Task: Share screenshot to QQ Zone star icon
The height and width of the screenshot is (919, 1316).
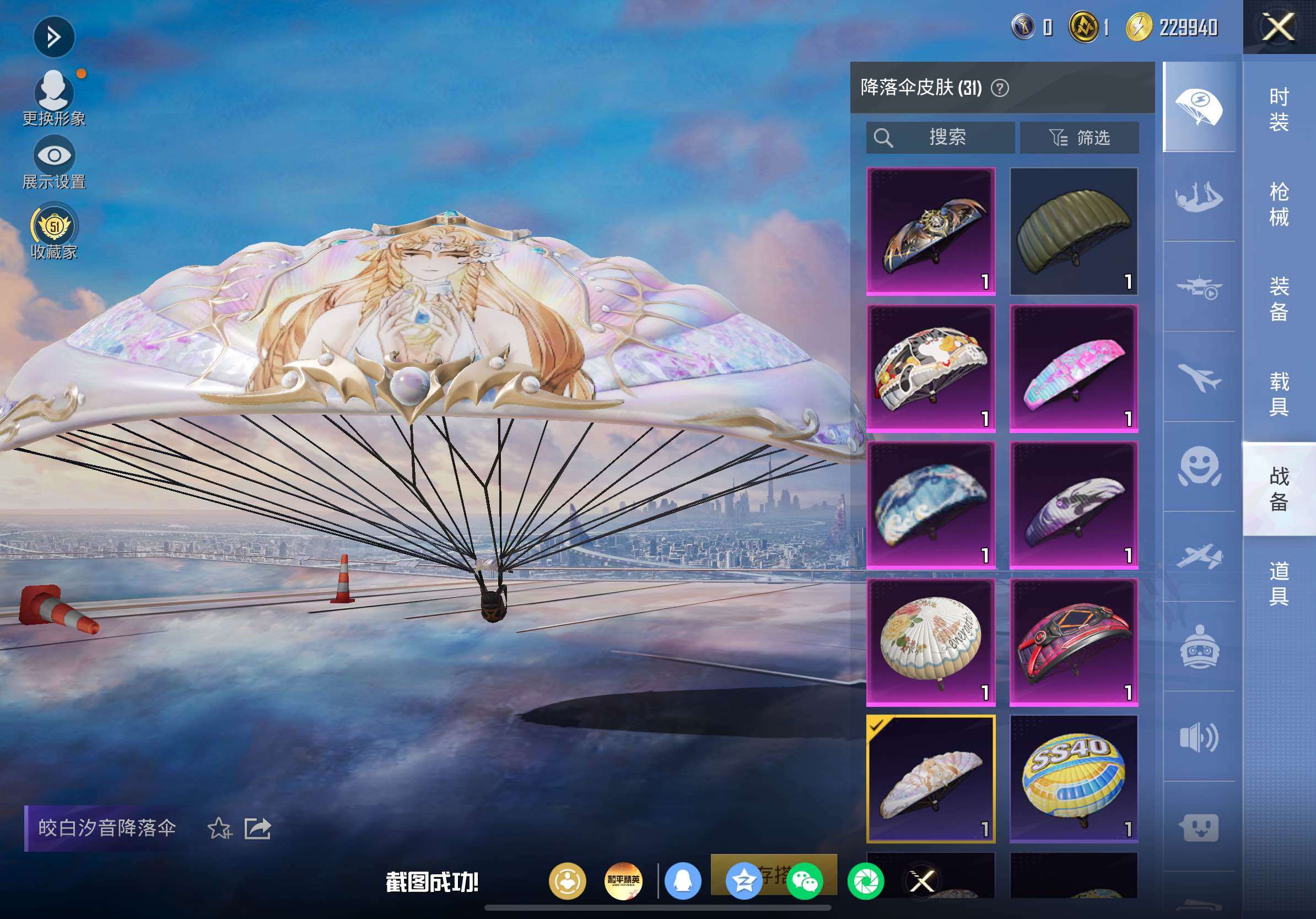Action: pos(744,881)
